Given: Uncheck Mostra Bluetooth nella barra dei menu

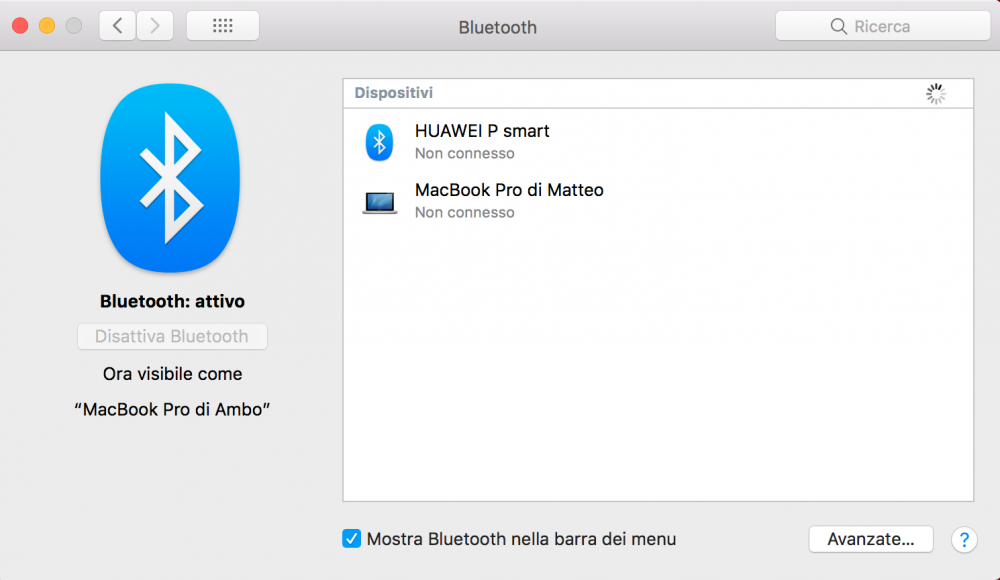Looking at the screenshot, I should [351, 539].
